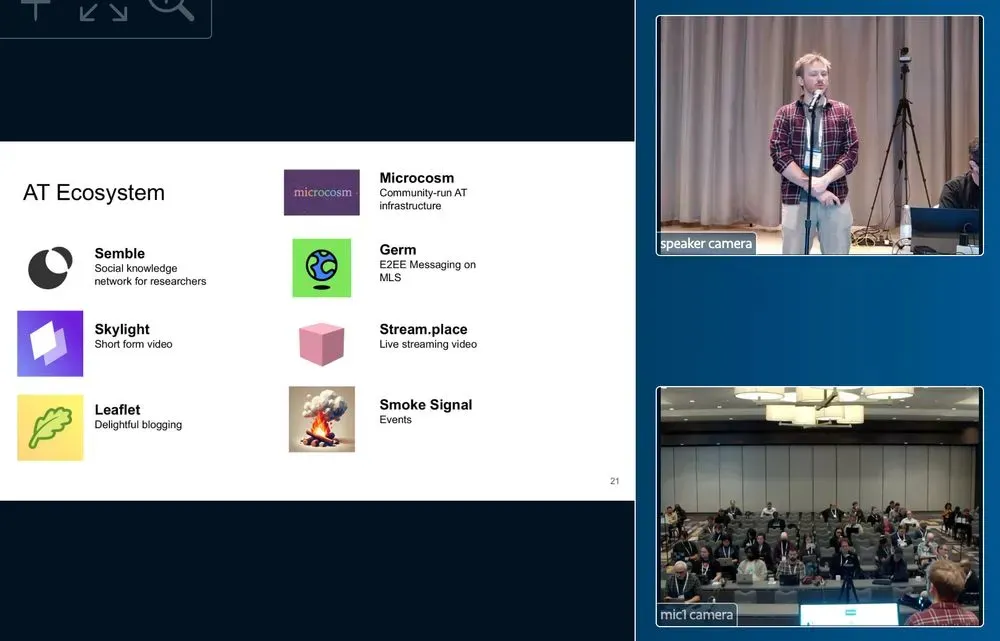Click the slide page number 21

click(x=614, y=482)
